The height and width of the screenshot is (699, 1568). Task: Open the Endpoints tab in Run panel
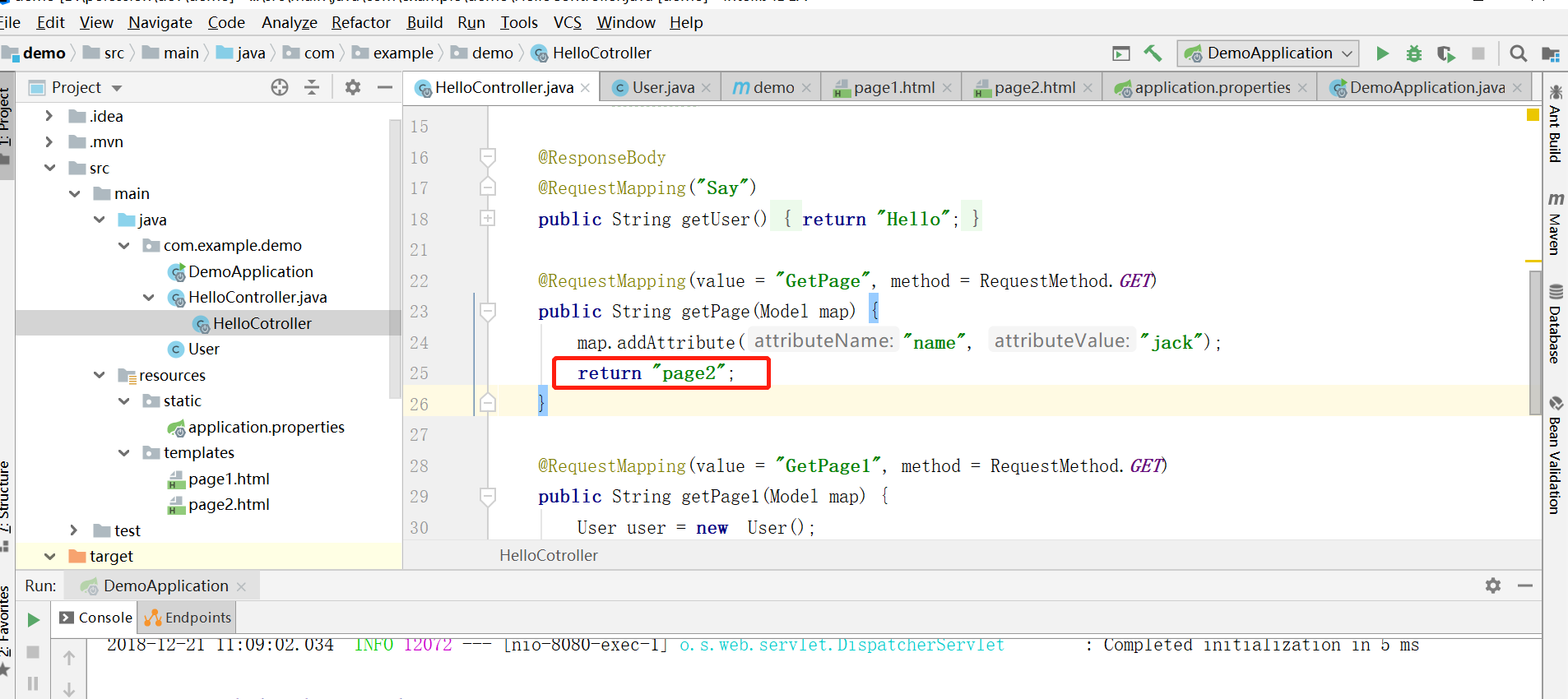click(188, 618)
